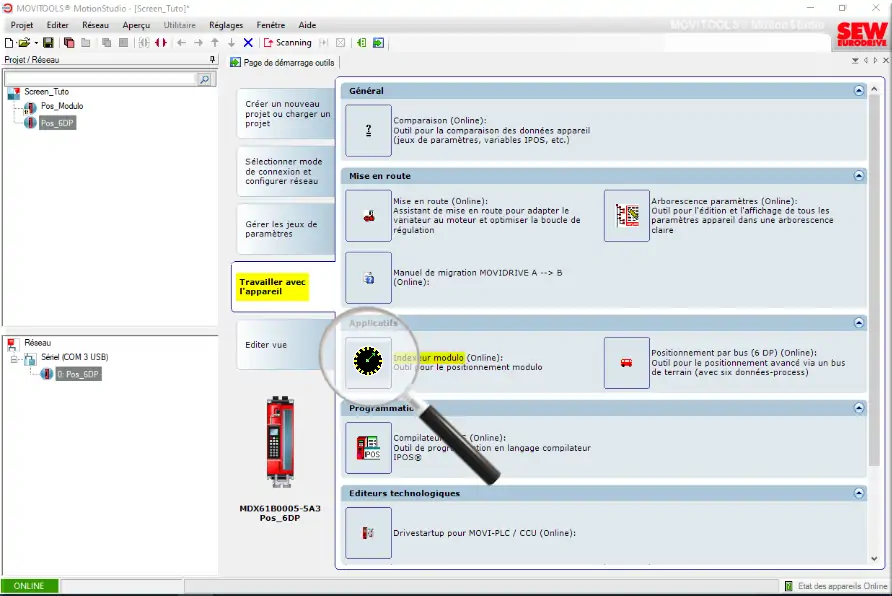Click the blue X delete icon
892x596 pixels.
coord(248,43)
